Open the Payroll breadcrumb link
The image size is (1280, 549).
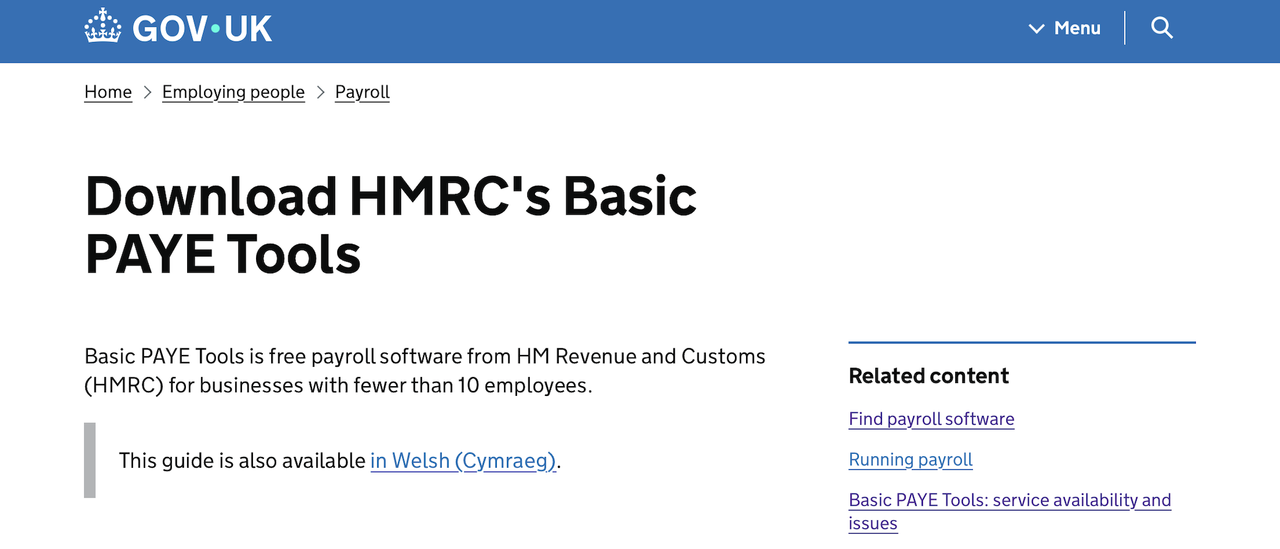click(x=362, y=92)
